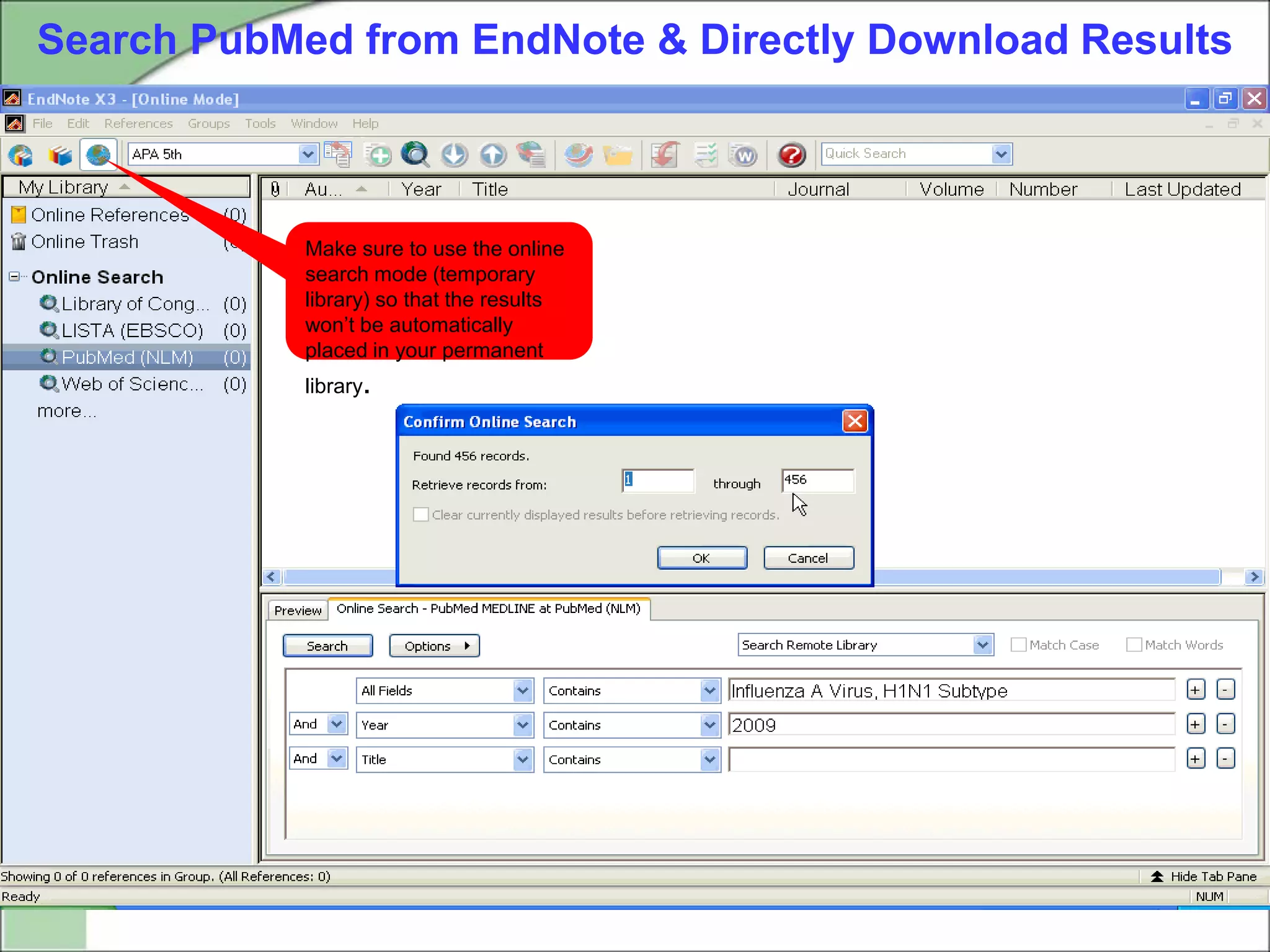1270x952 pixels.
Task: Add search row after Year 2009
Action: click(1196, 724)
